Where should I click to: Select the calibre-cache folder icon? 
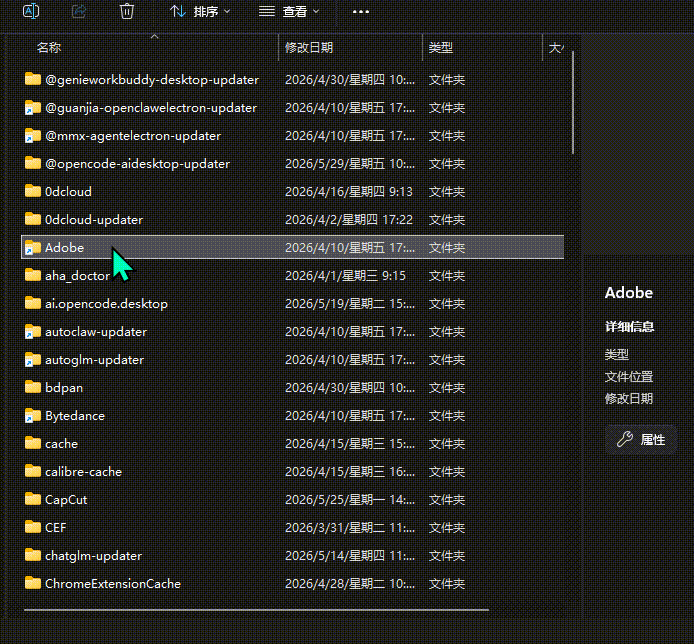pyautogui.click(x=33, y=471)
